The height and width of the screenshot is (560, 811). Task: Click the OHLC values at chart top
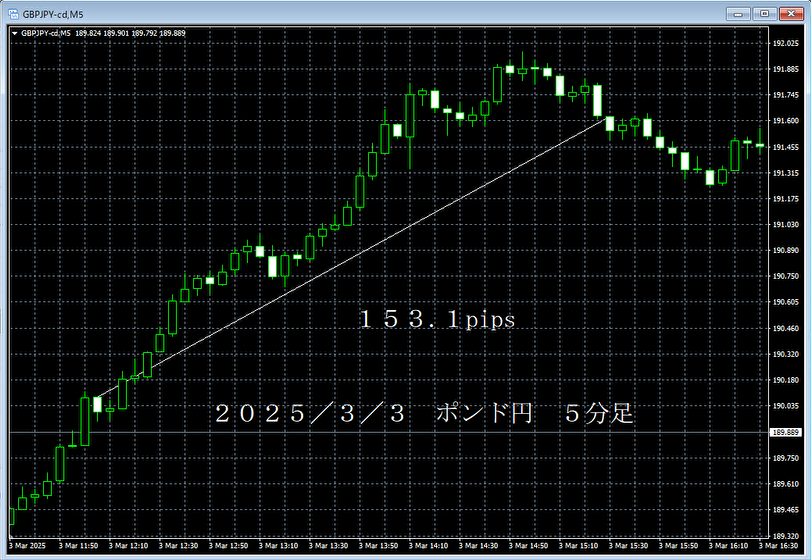pyautogui.click(x=130, y=33)
